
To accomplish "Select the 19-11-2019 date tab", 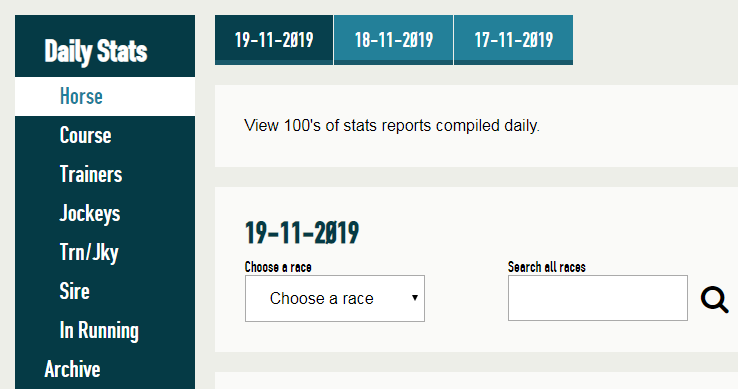I will point(274,40).
